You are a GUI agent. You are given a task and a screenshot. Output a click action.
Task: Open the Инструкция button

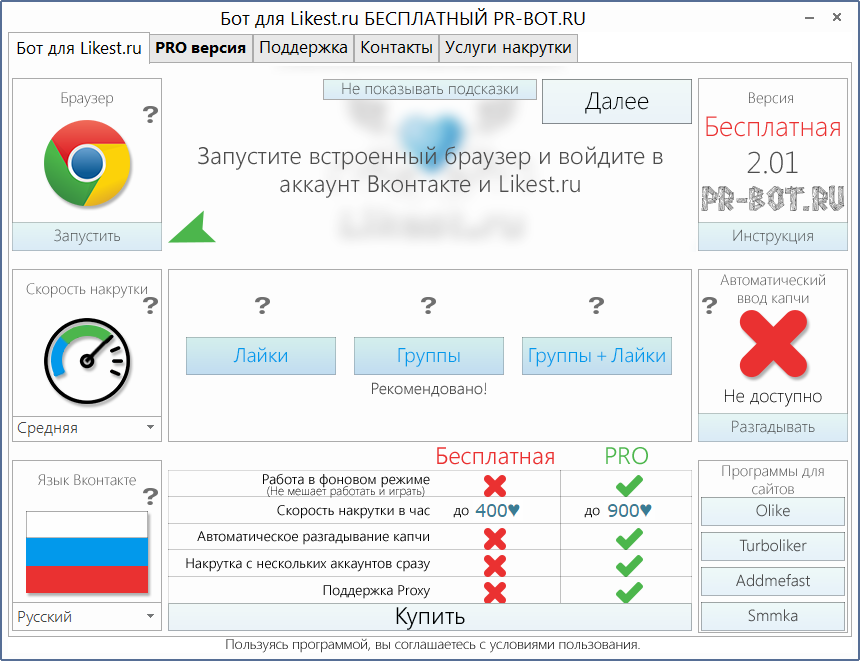(x=773, y=236)
